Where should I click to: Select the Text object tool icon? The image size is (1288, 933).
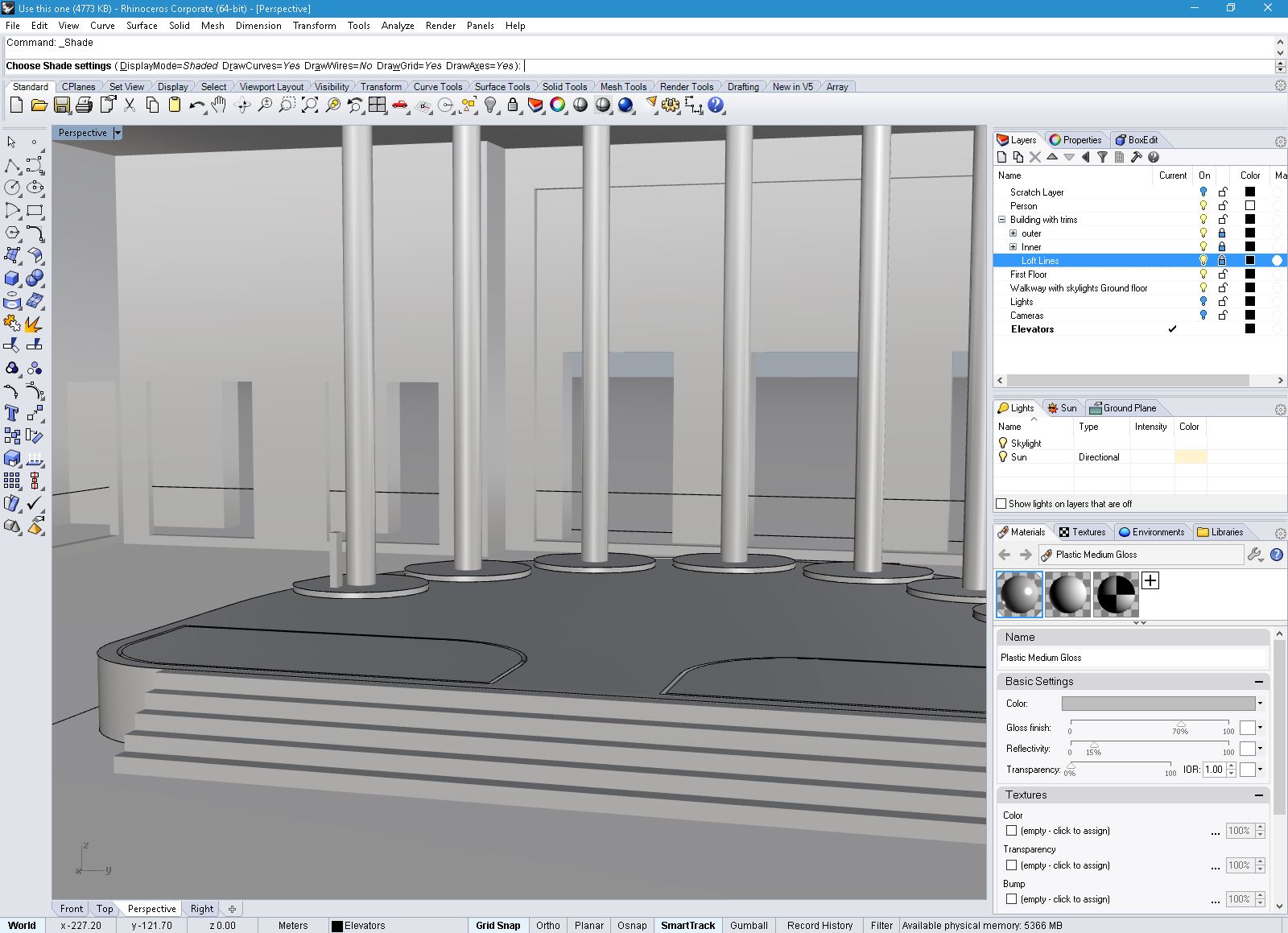point(12,413)
